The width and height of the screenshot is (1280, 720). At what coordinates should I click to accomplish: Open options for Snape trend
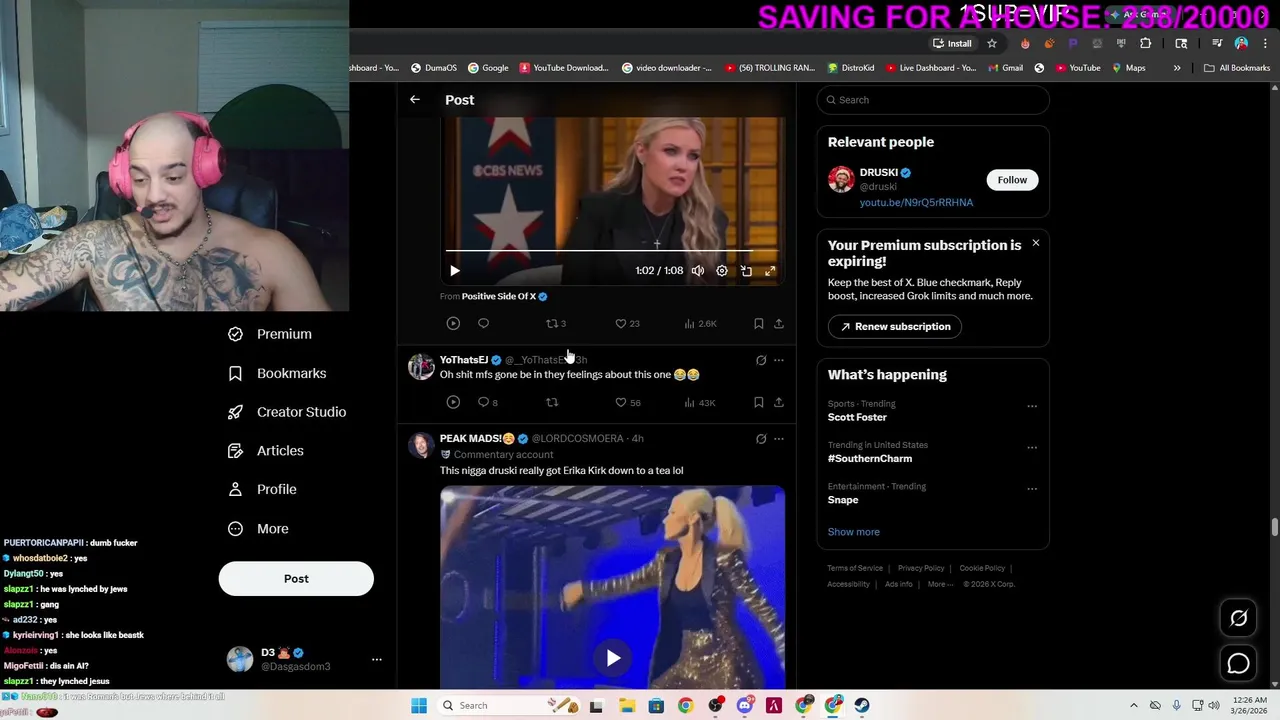pyautogui.click(x=1032, y=490)
